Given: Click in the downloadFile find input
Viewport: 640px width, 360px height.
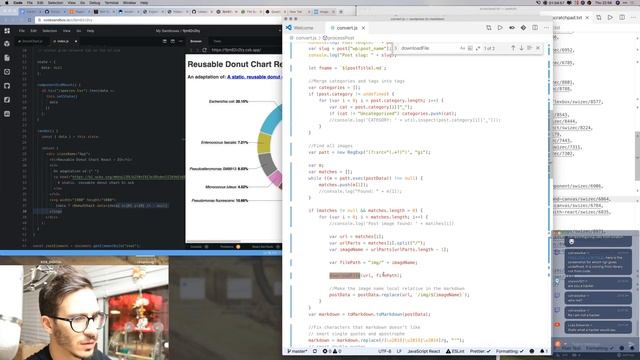Looking at the screenshot, I should pyautogui.click(x=429, y=48).
